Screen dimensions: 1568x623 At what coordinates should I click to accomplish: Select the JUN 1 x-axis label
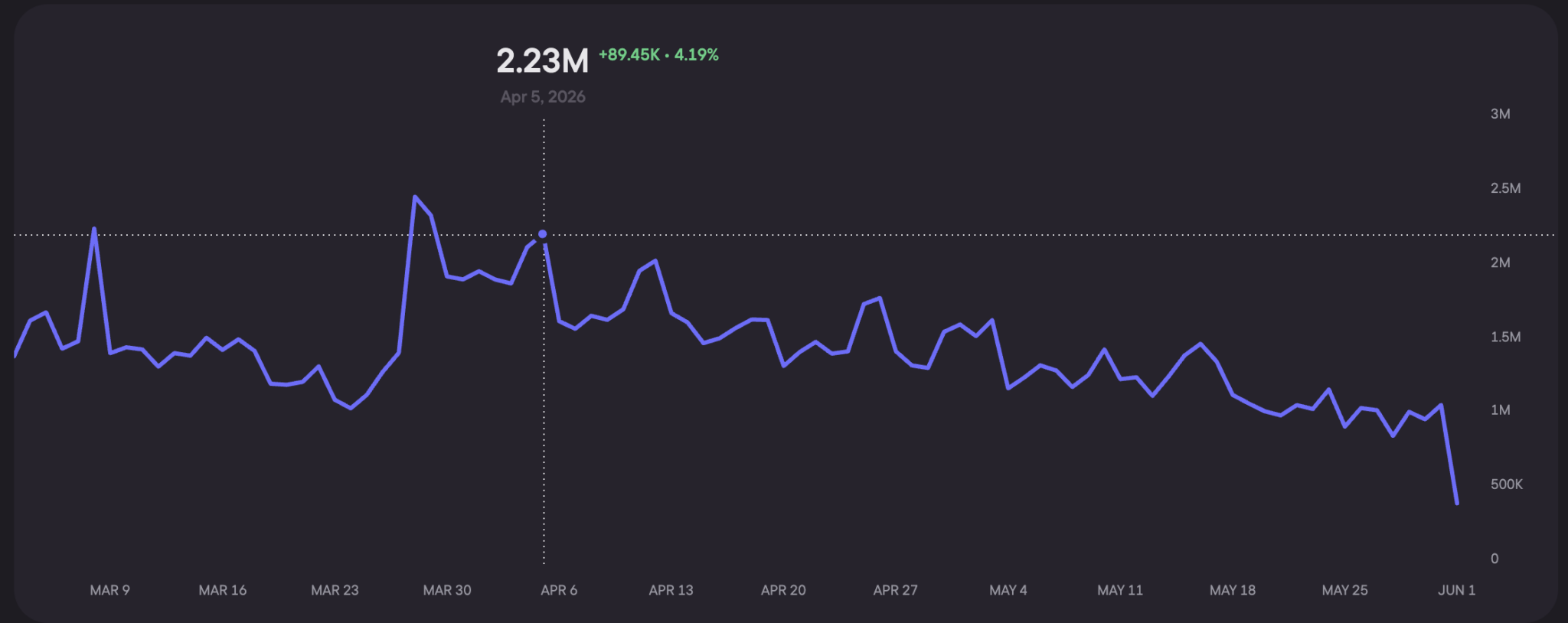click(x=1456, y=590)
